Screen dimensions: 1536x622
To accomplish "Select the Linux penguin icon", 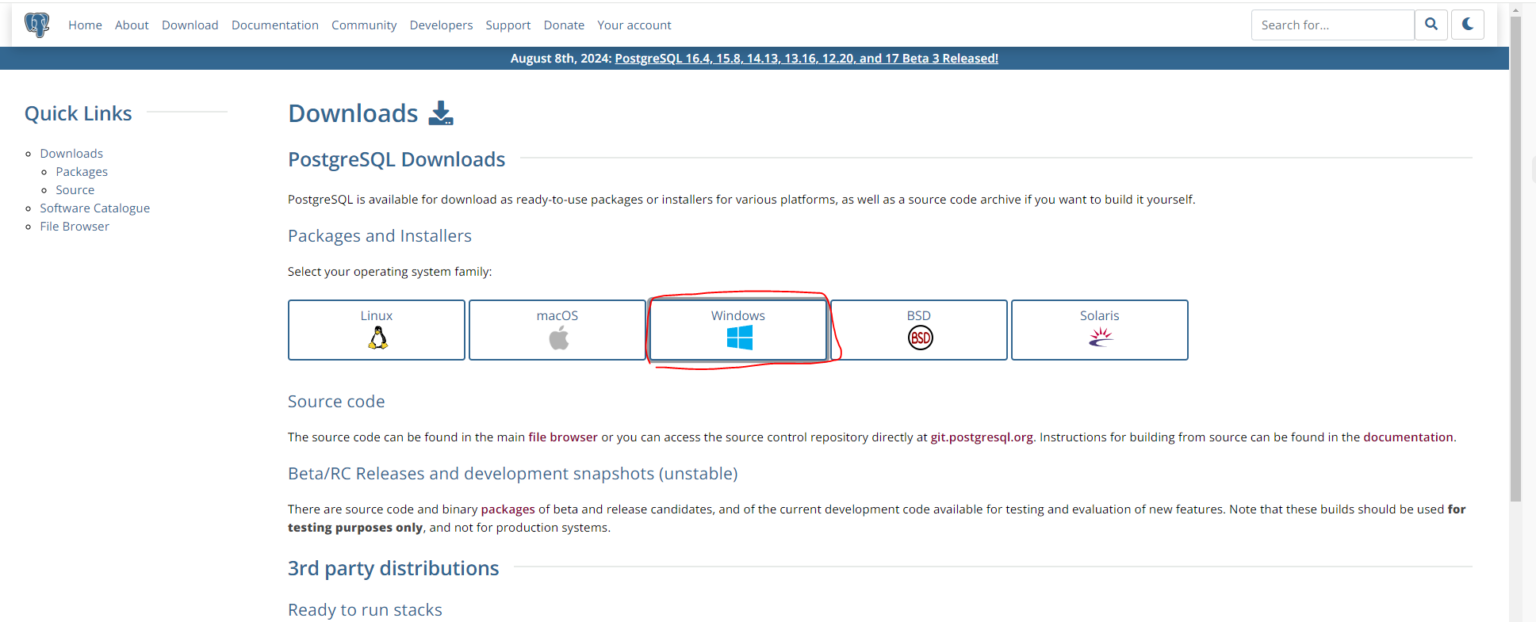I will [x=377, y=338].
